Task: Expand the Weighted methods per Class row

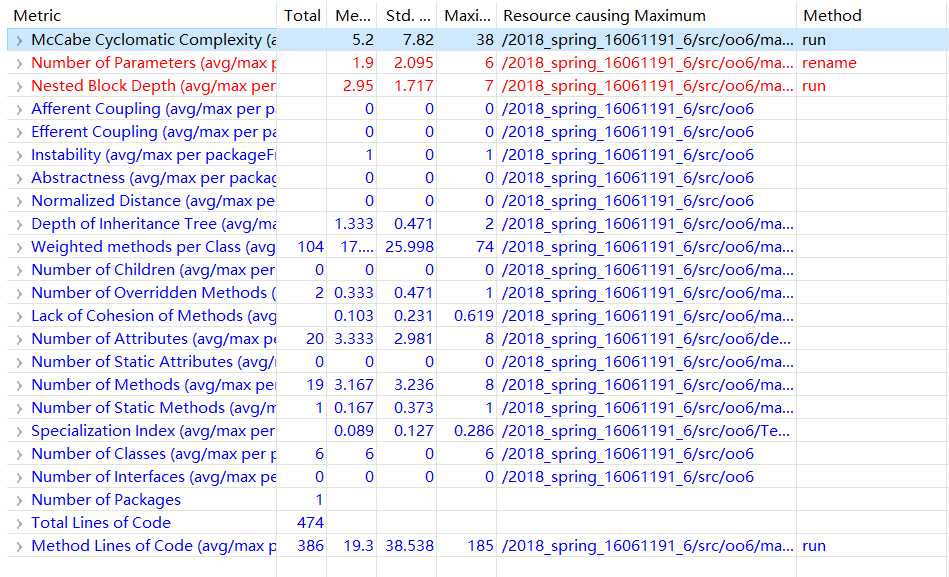Action: click(19, 248)
